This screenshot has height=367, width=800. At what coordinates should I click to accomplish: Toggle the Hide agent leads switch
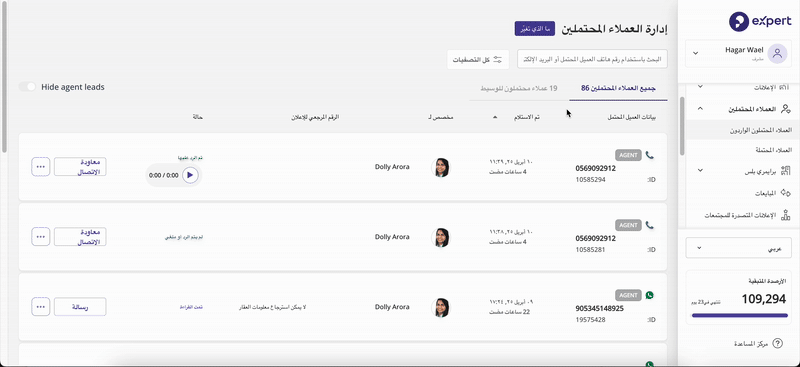[27, 87]
